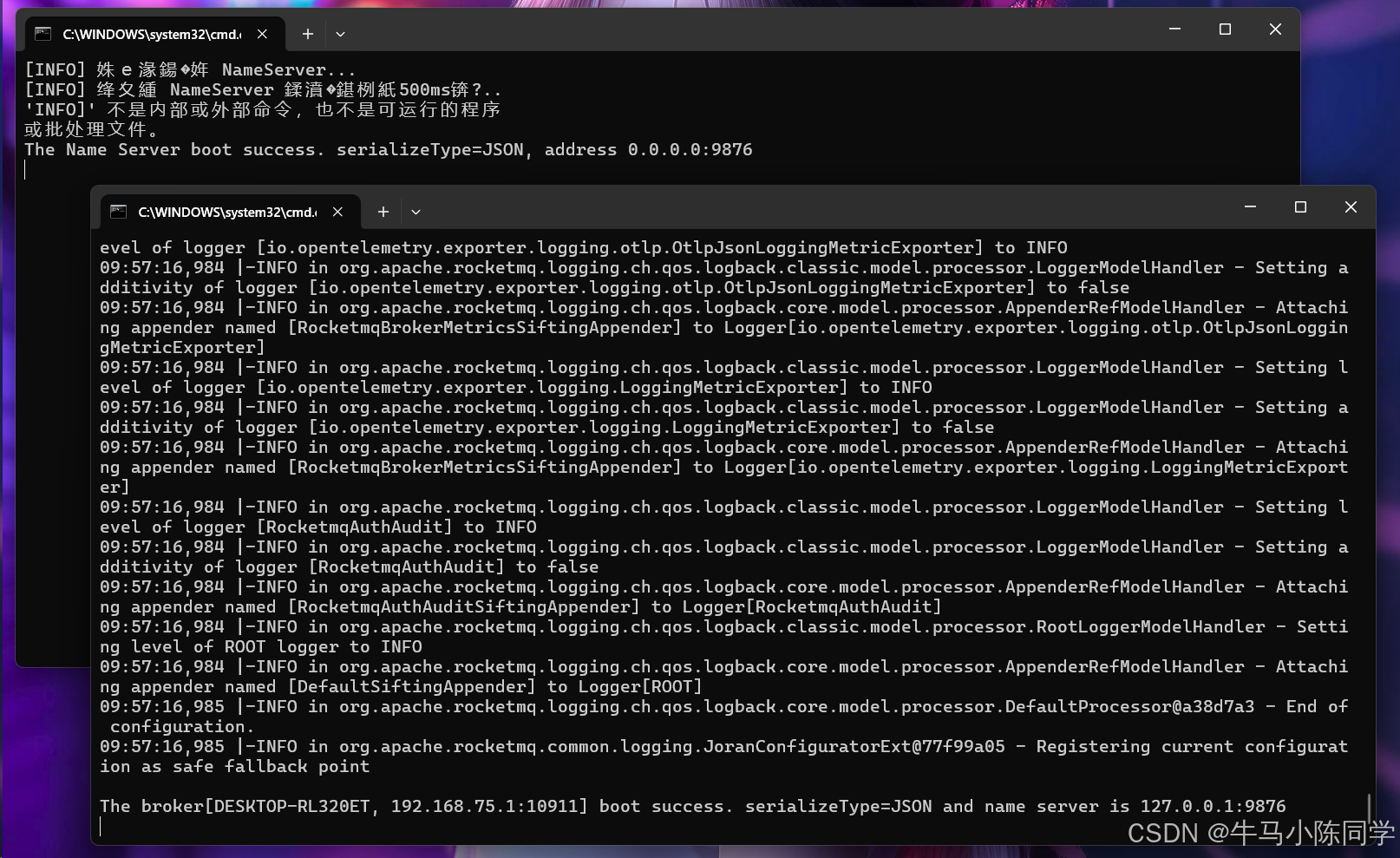Select the NameServer cmd.exe tab in back window
The height and width of the screenshot is (858, 1400).
pos(153,34)
